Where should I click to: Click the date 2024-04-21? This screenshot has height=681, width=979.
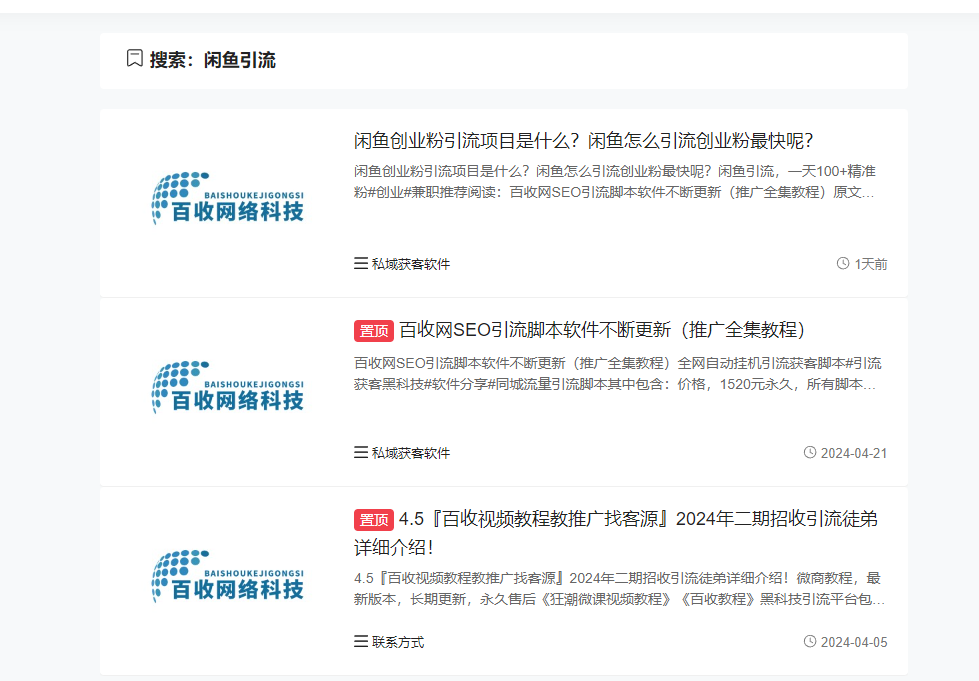pyautogui.click(x=854, y=453)
